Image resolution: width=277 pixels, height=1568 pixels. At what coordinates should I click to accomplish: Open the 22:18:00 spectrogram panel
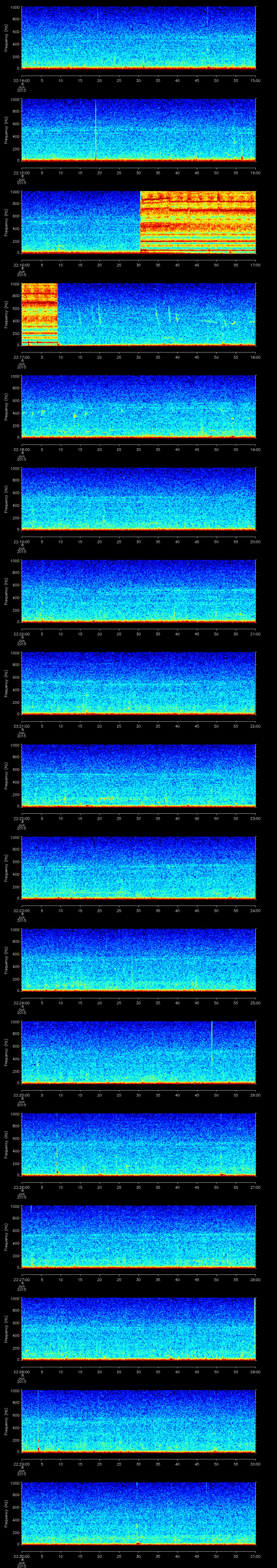click(x=139, y=407)
